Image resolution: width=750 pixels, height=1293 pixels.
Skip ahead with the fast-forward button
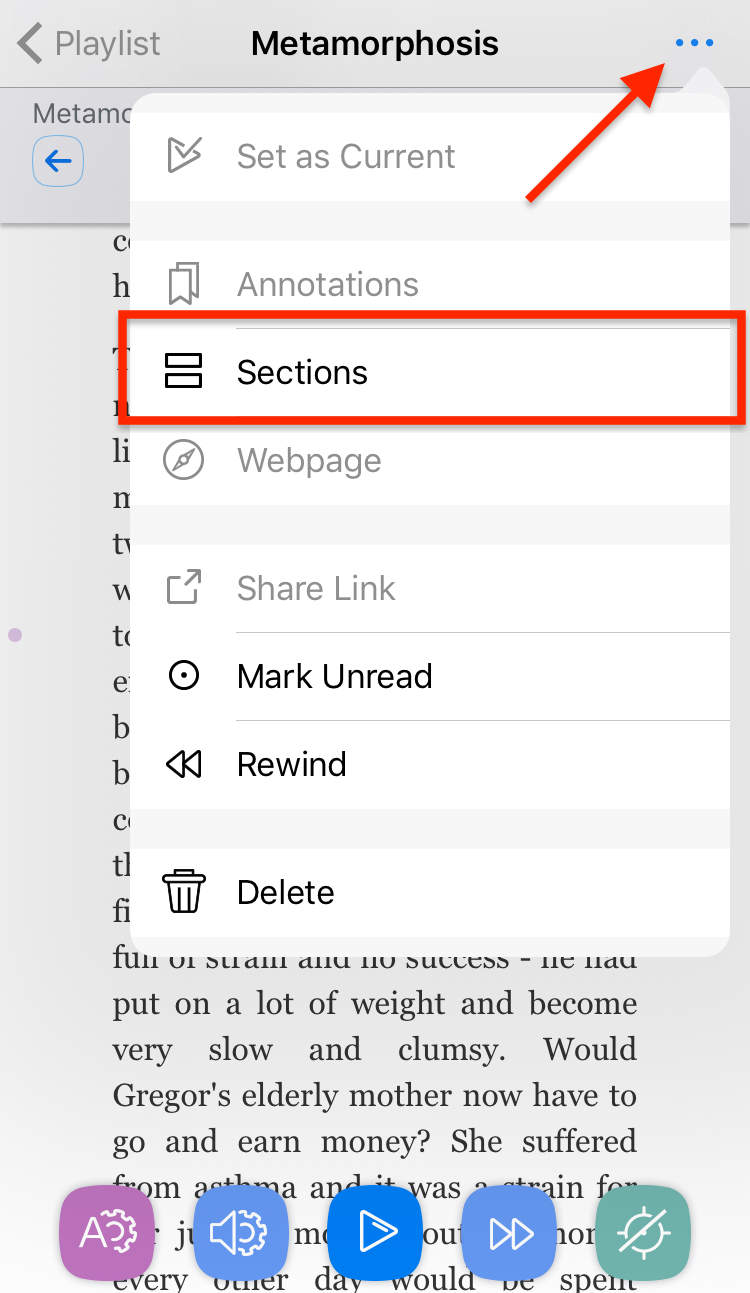click(x=509, y=1233)
